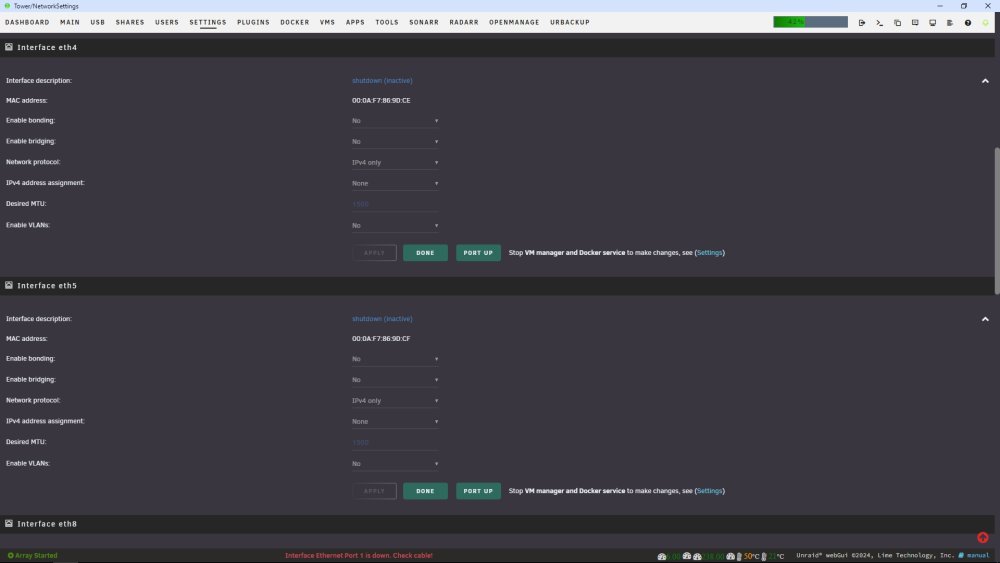Click Apply button for eth5
This screenshot has height=563, width=1000.
pos(374,491)
